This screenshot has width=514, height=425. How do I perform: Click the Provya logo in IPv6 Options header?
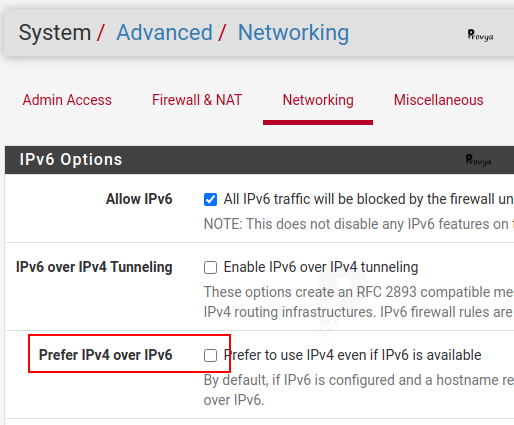(x=478, y=160)
